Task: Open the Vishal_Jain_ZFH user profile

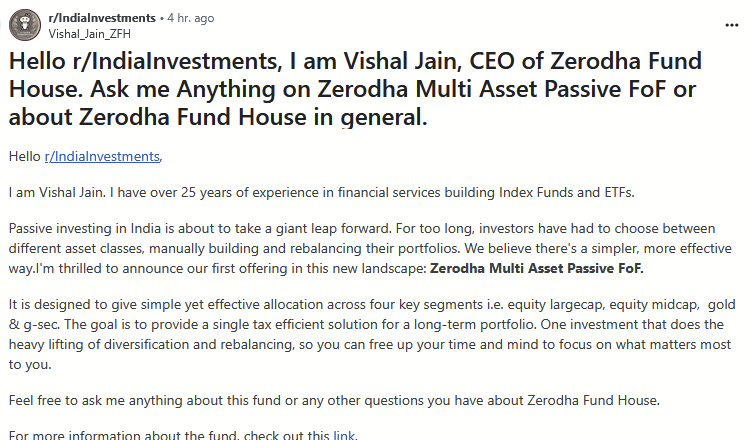Action: (90, 34)
